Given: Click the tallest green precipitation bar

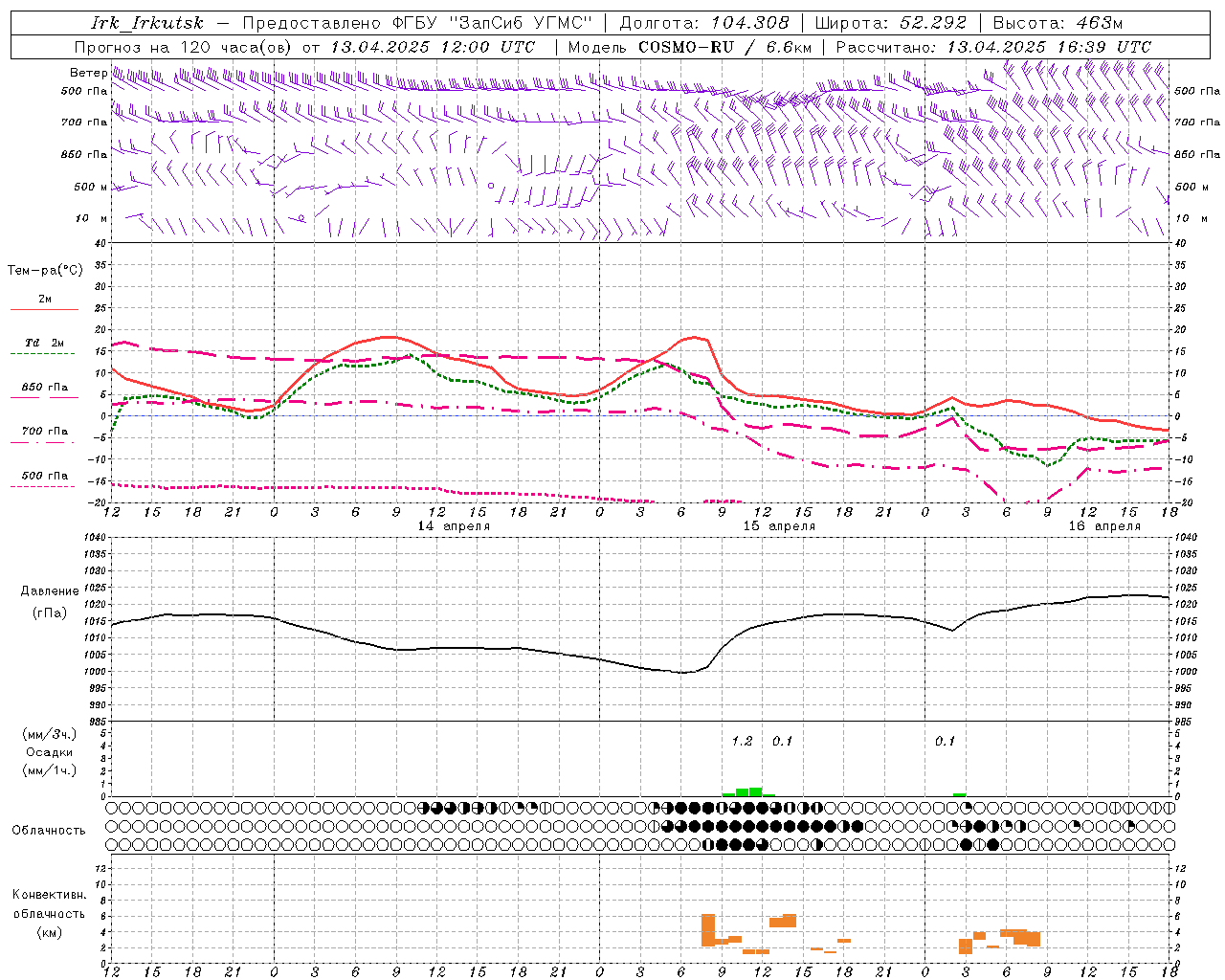Looking at the screenshot, I should pyautogui.click(x=756, y=791).
